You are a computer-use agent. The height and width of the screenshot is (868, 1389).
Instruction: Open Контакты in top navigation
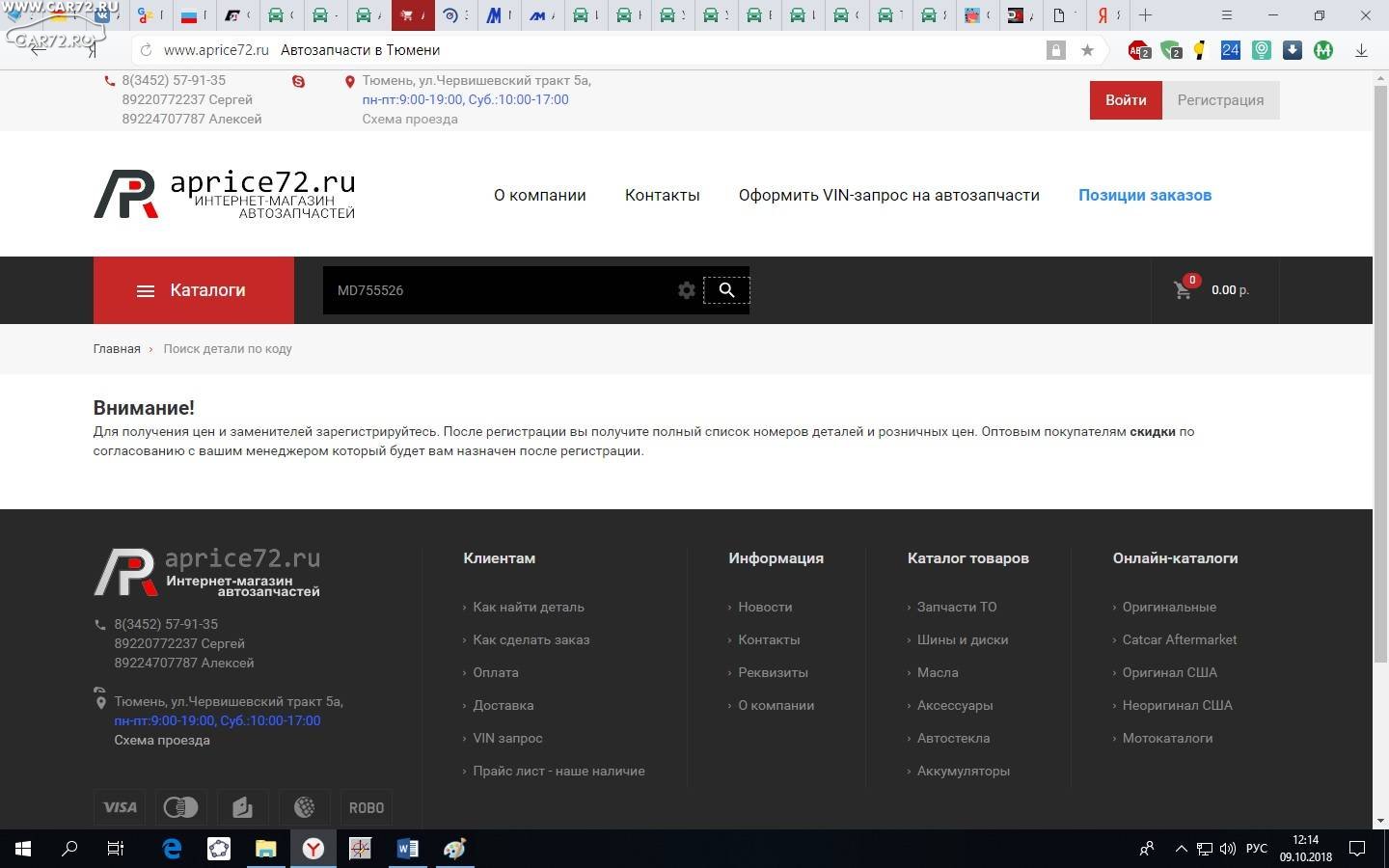663,195
